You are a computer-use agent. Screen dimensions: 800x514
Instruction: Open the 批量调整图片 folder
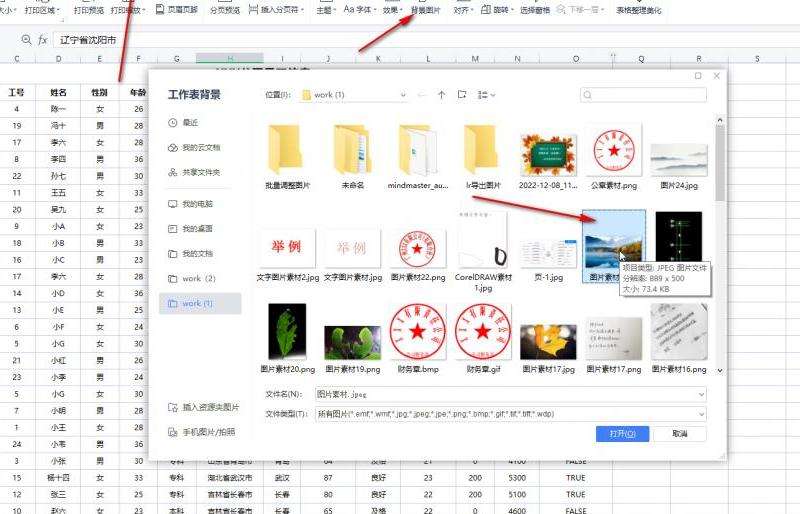tap(286, 152)
